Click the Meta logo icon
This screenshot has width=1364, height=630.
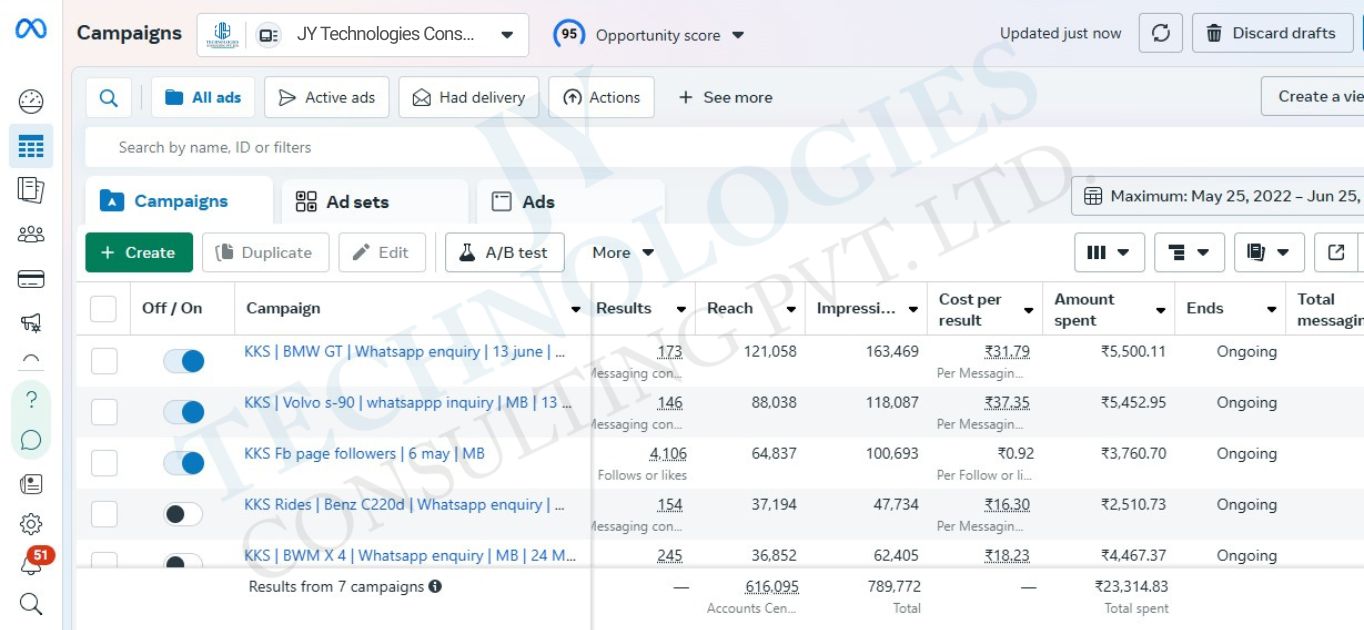point(30,31)
